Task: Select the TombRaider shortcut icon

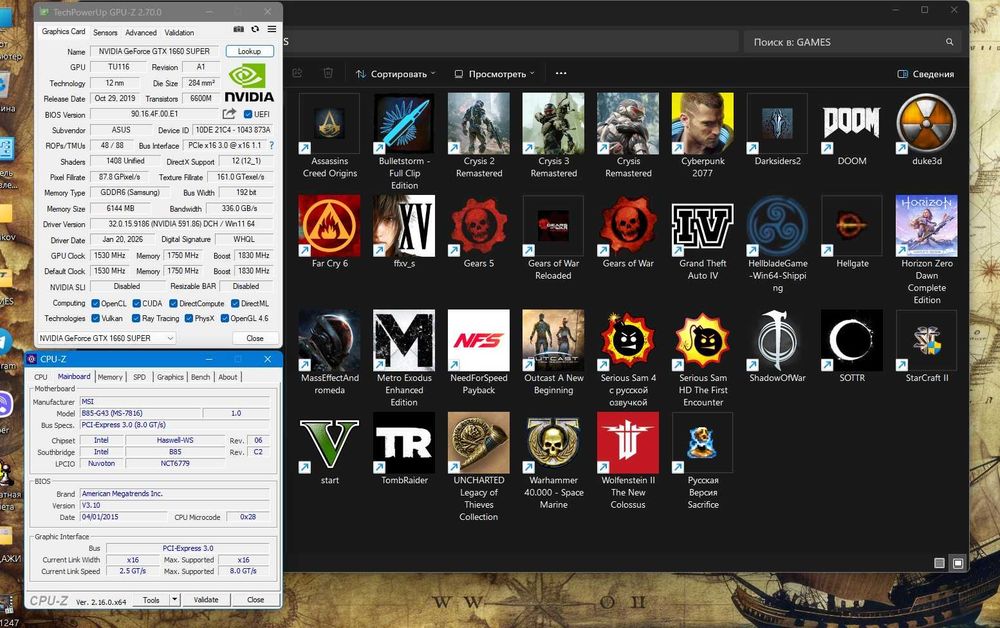Action: pyautogui.click(x=404, y=442)
